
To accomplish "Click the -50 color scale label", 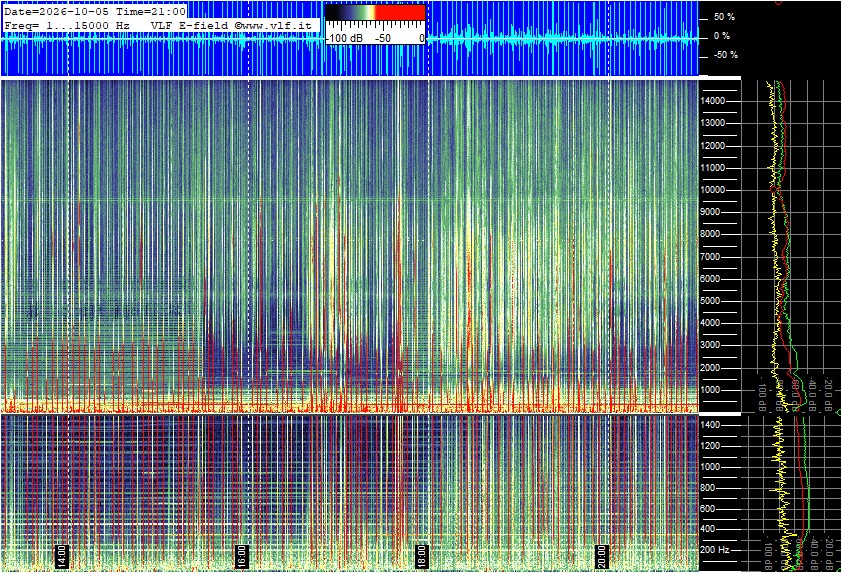I will pos(382,39).
